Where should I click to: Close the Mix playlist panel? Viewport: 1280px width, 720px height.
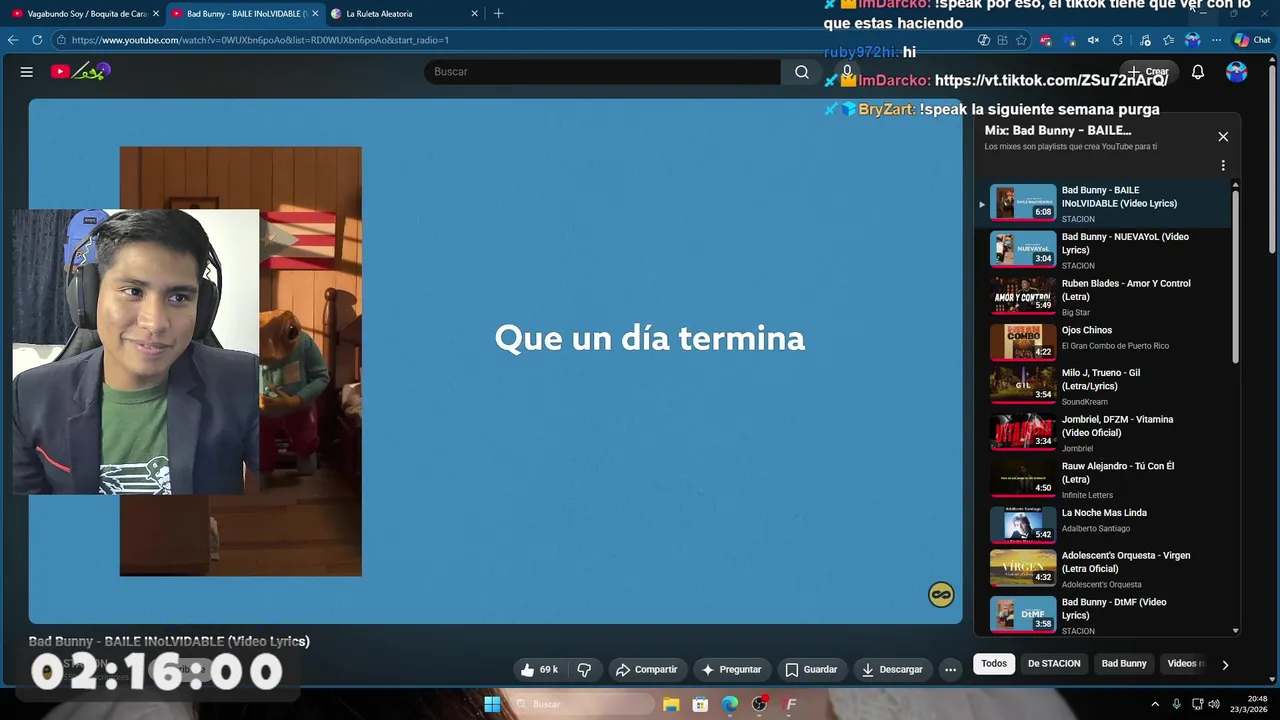[1223, 137]
